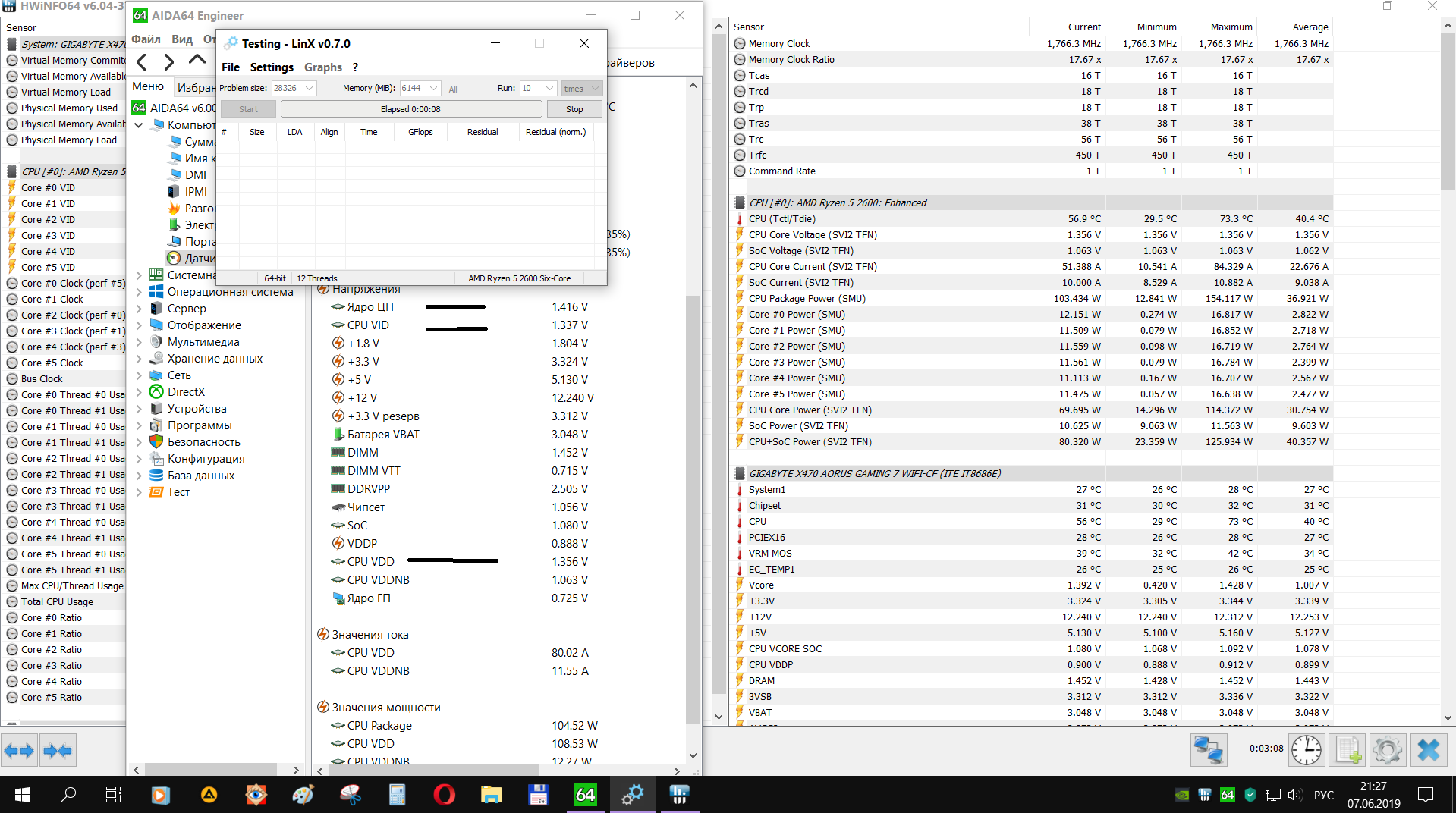Open AIDA64 Вид menu
1456x813 pixels.
coord(182,39)
